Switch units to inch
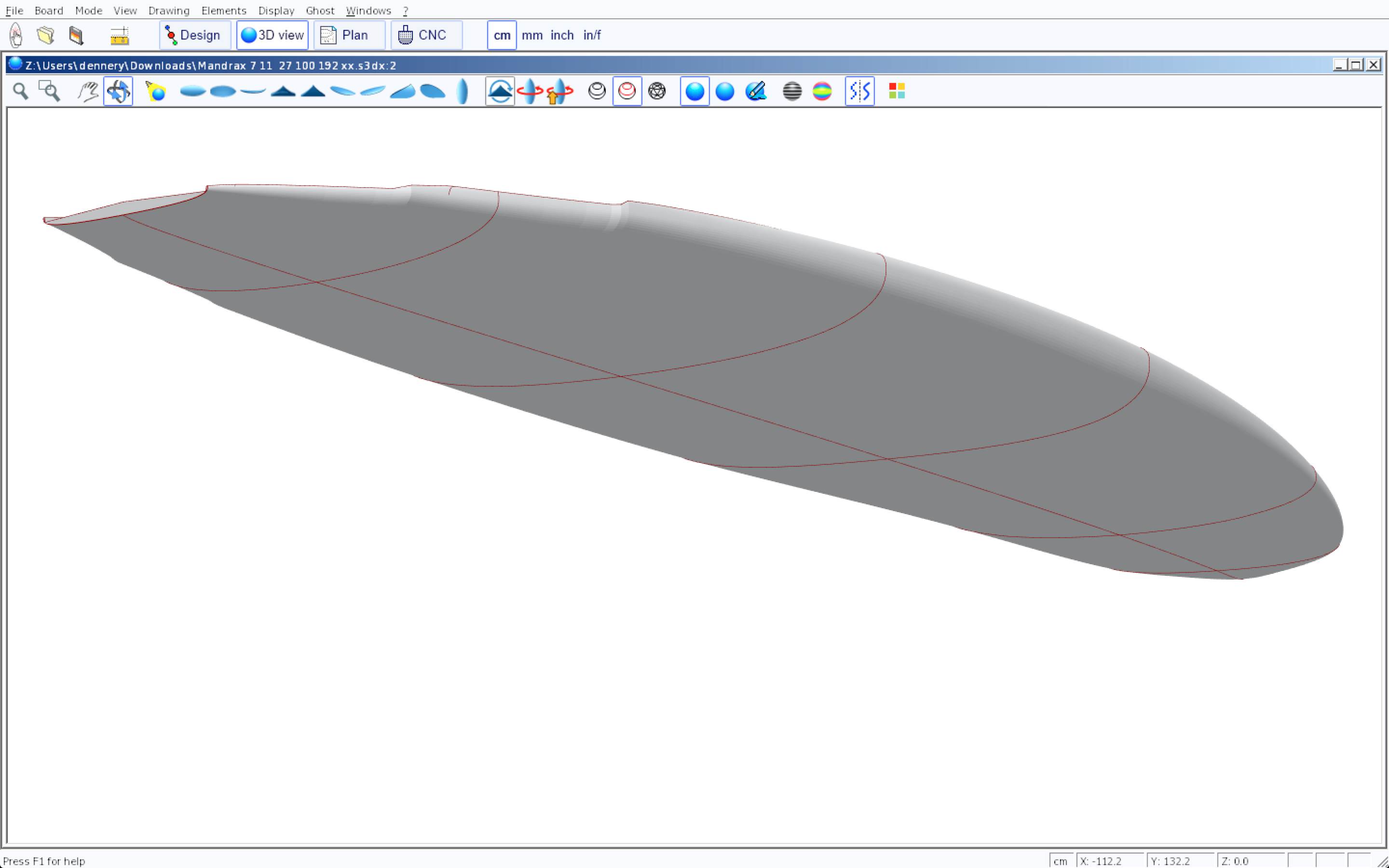 tap(562, 35)
